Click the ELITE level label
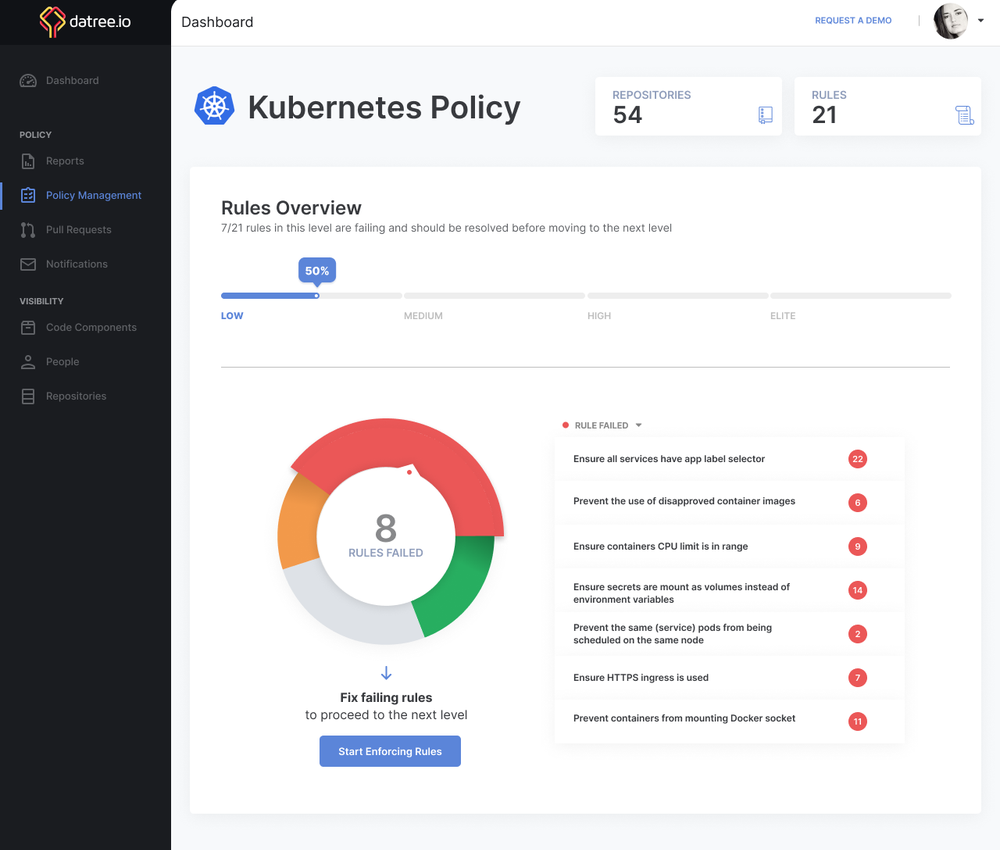 coord(783,316)
